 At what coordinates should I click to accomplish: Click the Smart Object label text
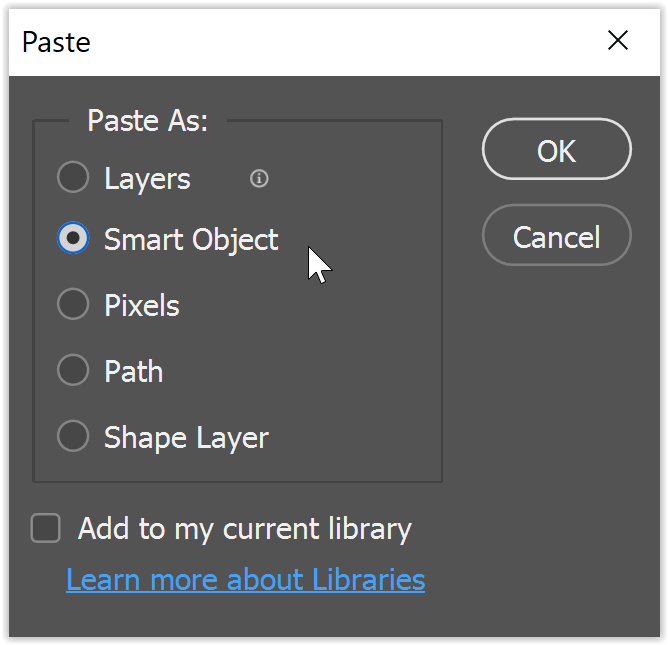[191, 240]
